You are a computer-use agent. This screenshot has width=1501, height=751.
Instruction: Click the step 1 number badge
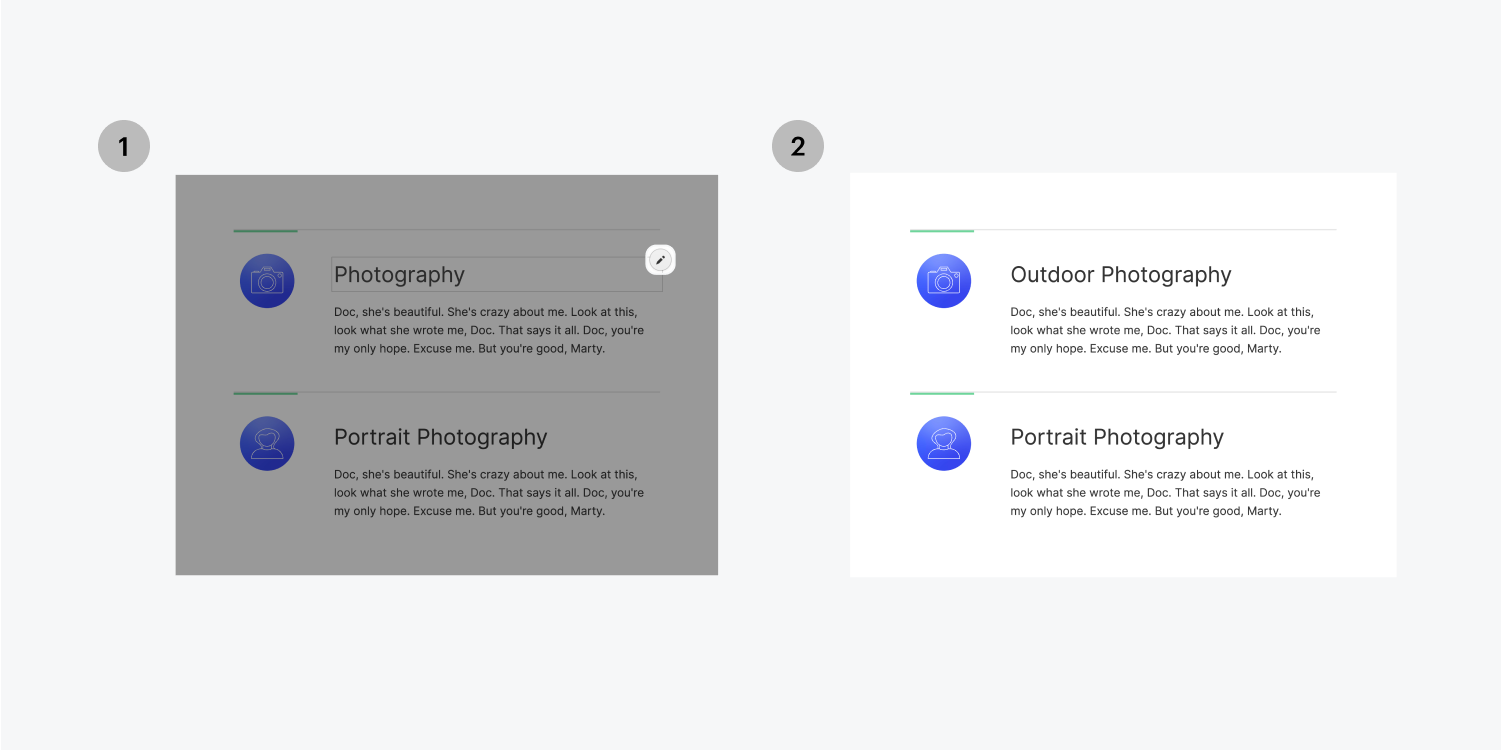tap(123, 146)
